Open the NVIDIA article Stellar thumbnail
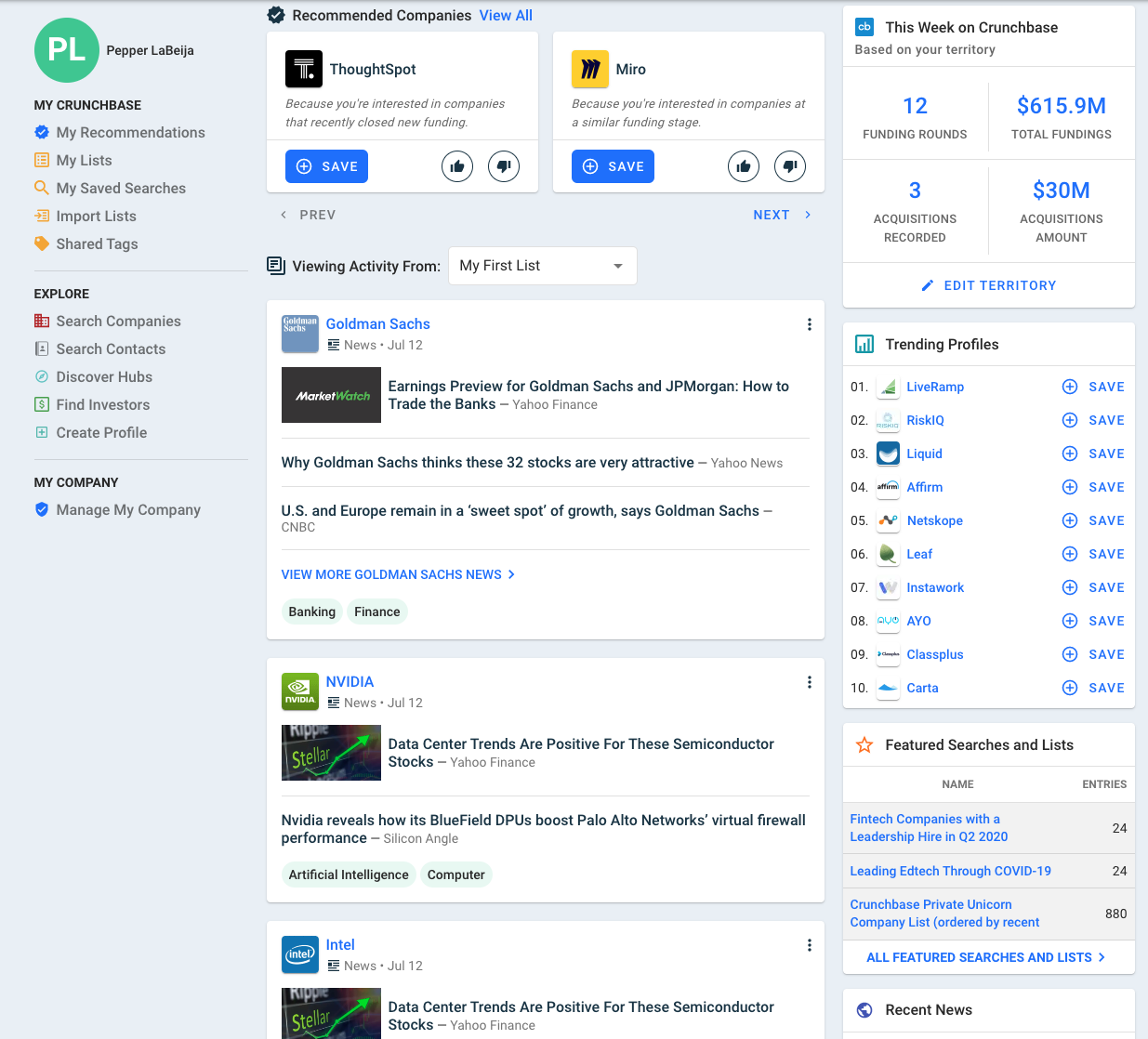Image resolution: width=1148 pixels, height=1039 pixels. click(331, 753)
